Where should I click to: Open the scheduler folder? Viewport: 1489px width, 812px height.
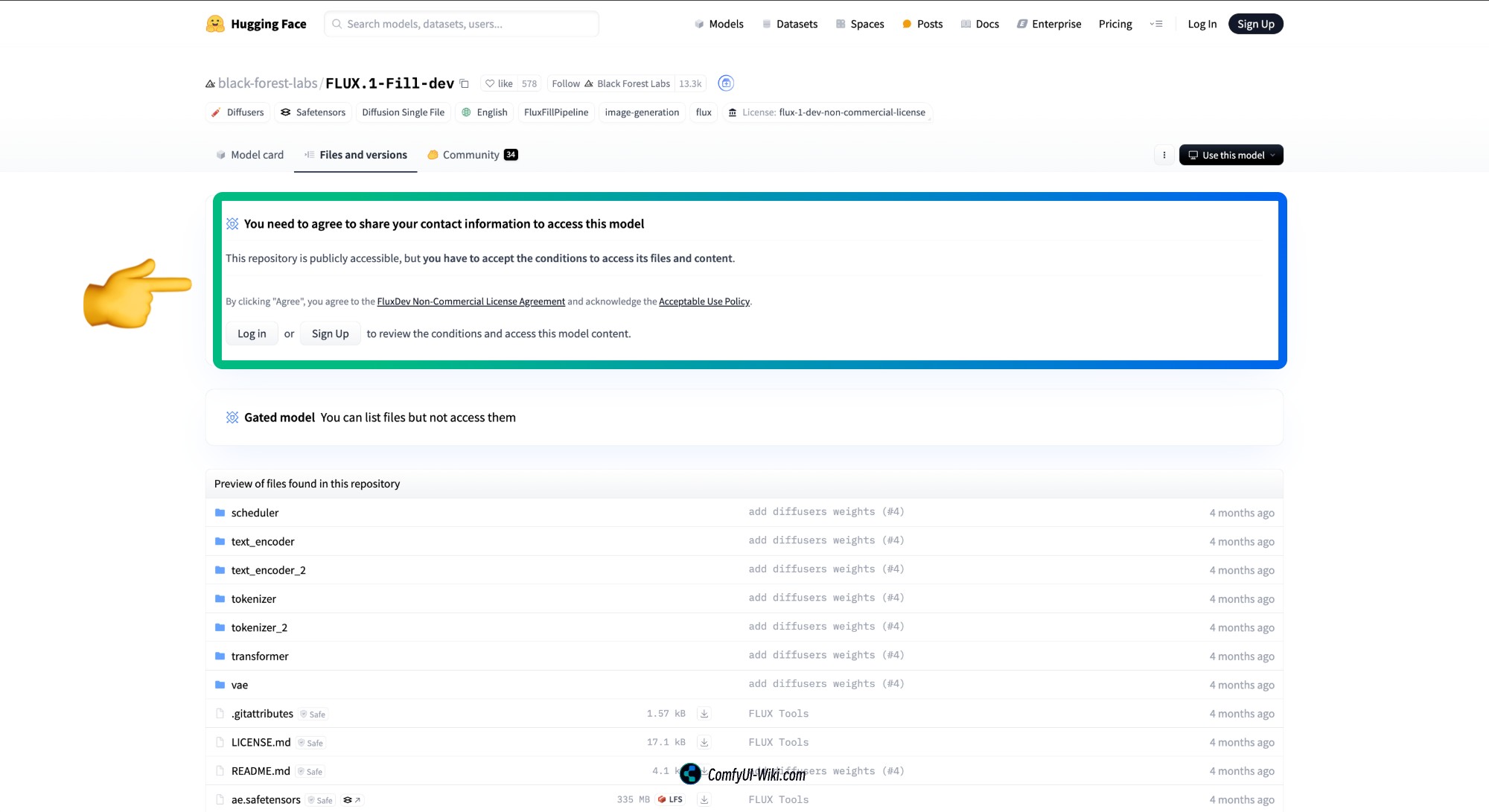pos(255,513)
